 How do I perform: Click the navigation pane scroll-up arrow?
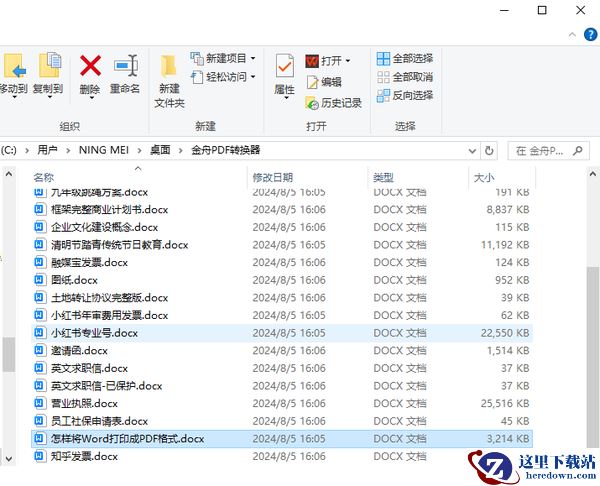click(x=9, y=174)
